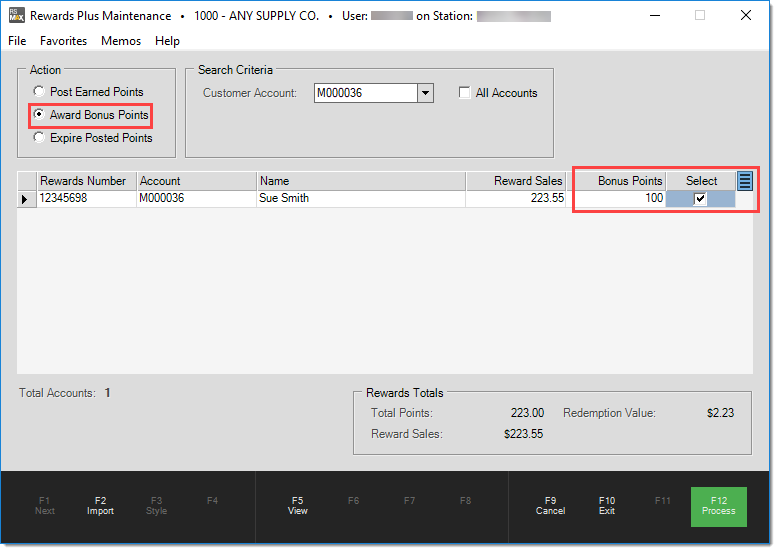Click the Total Accounts count
777x551 pixels.
pyautogui.click(x=108, y=393)
